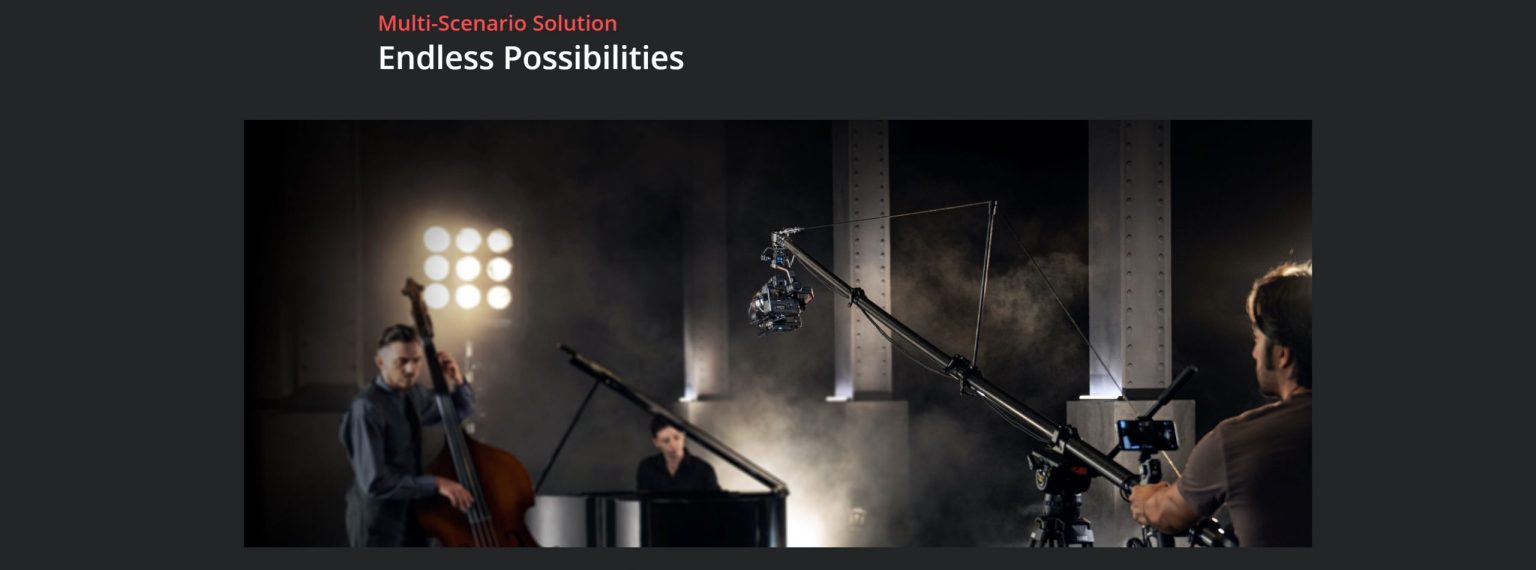The height and width of the screenshot is (570, 1536).
Task: Click the nine-bulb stage light panel
Action: coord(468,268)
